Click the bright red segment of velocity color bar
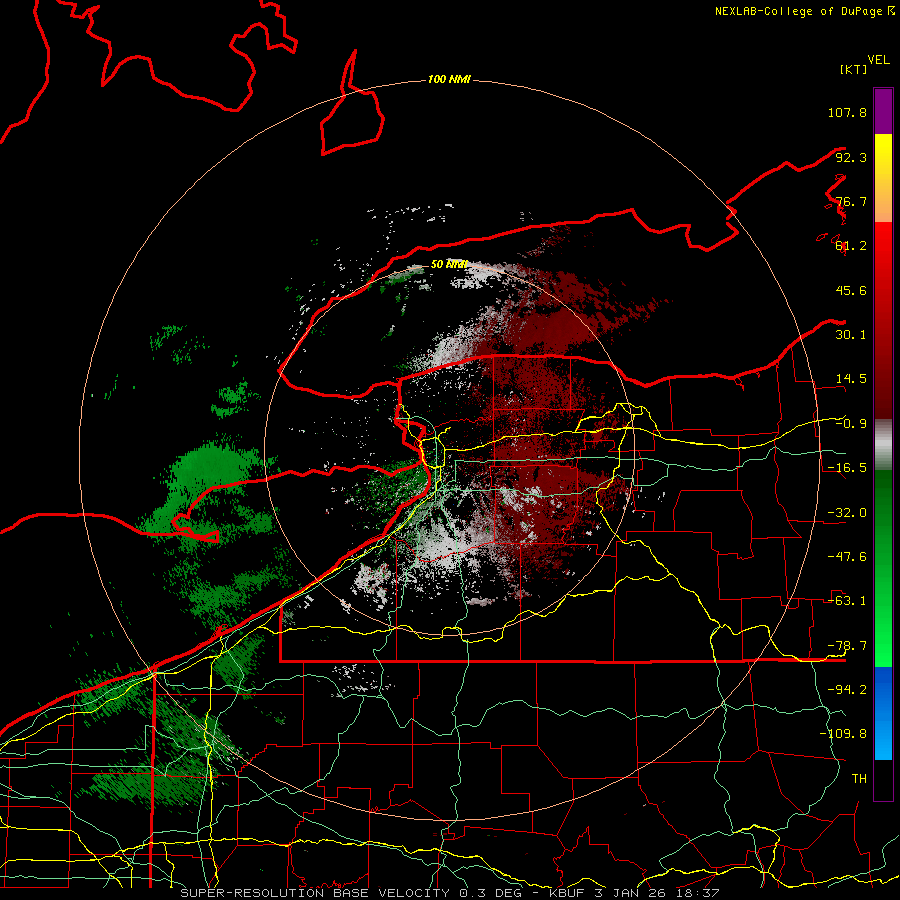Viewport: 900px width, 900px height. pyautogui.click(x=883, y=320)
